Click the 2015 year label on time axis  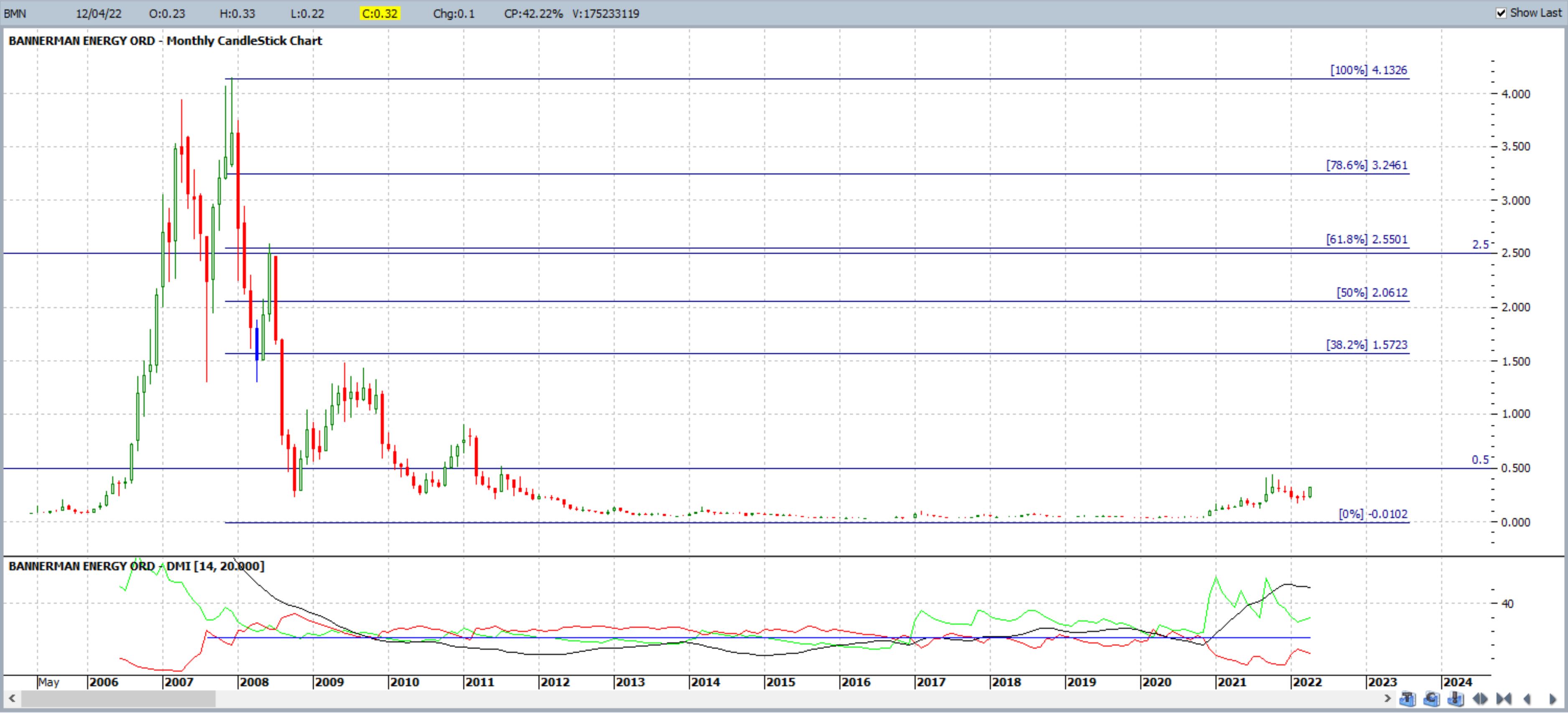click(x=780, y=682)
